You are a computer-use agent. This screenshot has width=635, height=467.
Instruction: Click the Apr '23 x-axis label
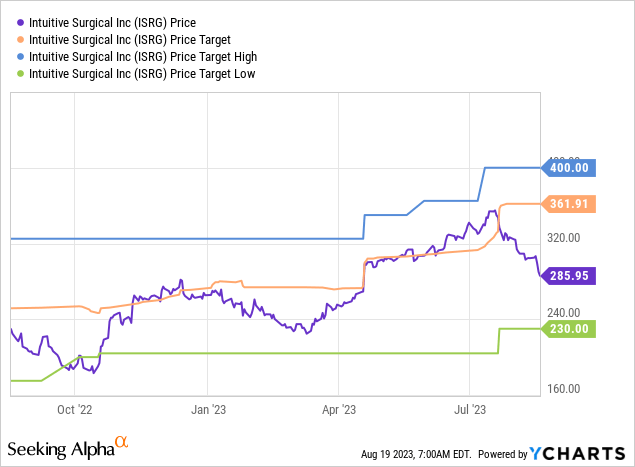(x=338, y=409)
